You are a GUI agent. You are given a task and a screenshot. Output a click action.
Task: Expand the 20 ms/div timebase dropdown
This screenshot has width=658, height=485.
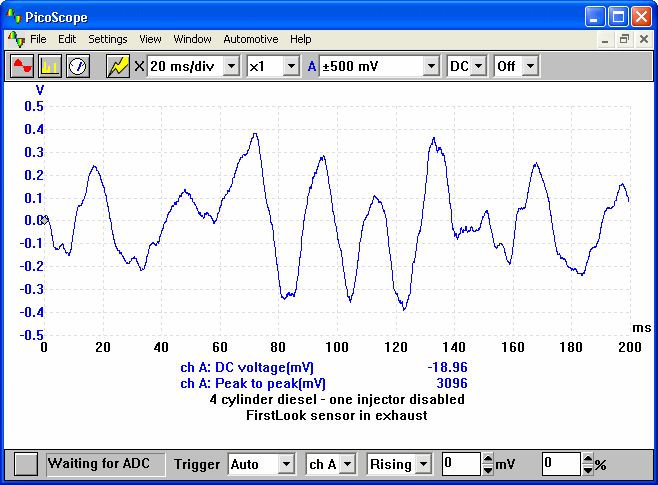231,66
